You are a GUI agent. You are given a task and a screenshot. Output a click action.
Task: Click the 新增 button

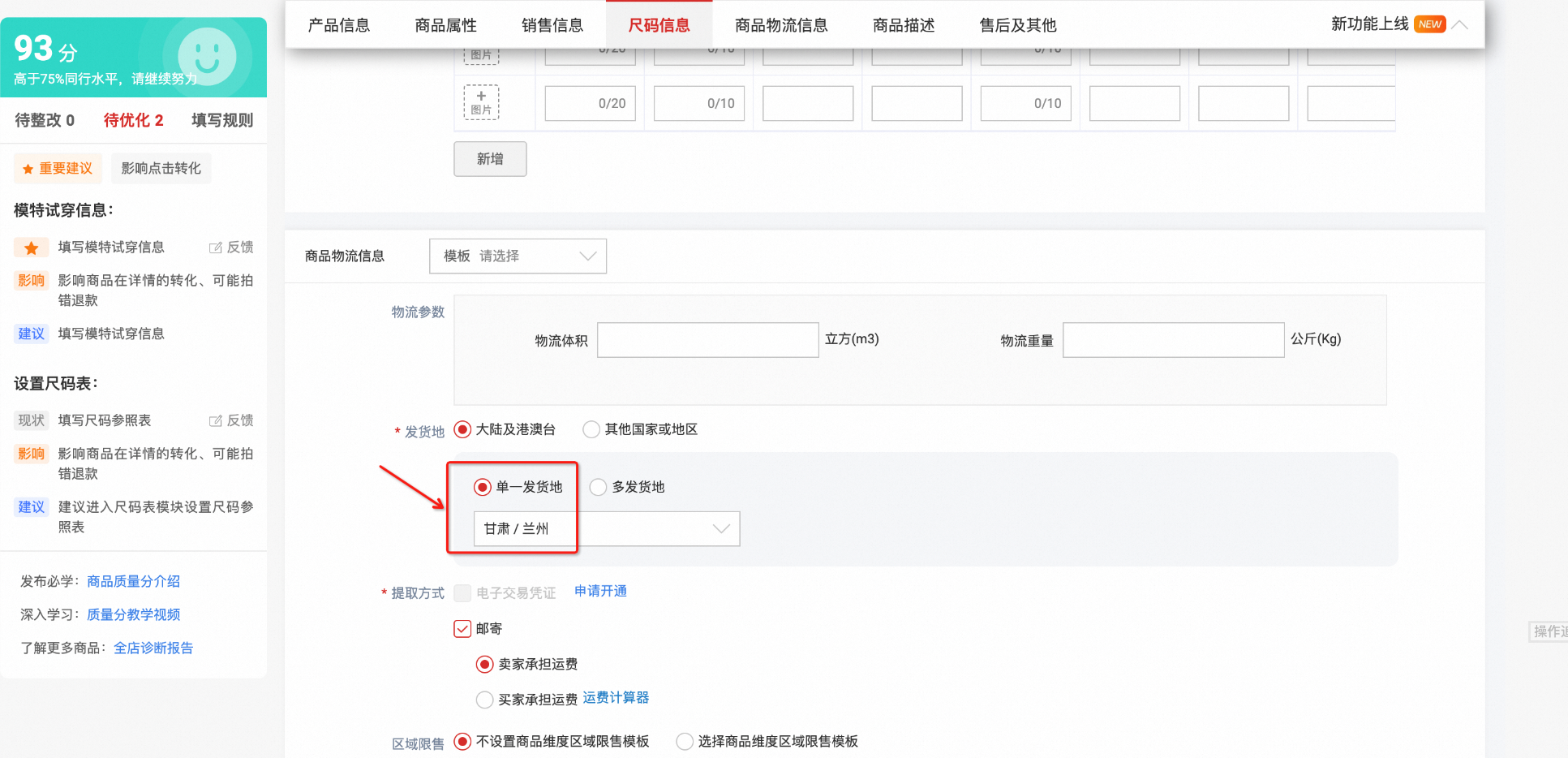pyautogui.click(x=490, y=159)
